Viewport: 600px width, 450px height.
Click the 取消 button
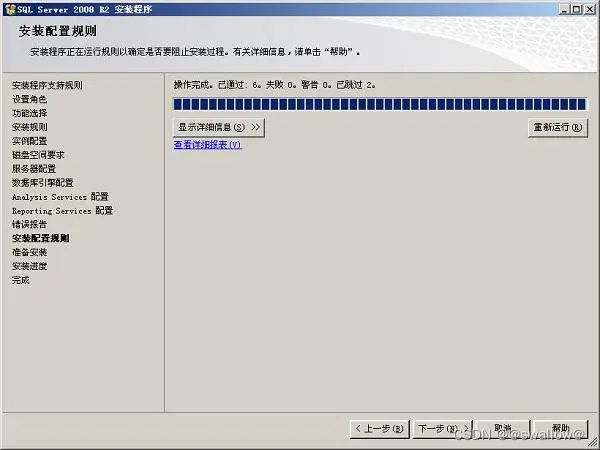[502, 429]
